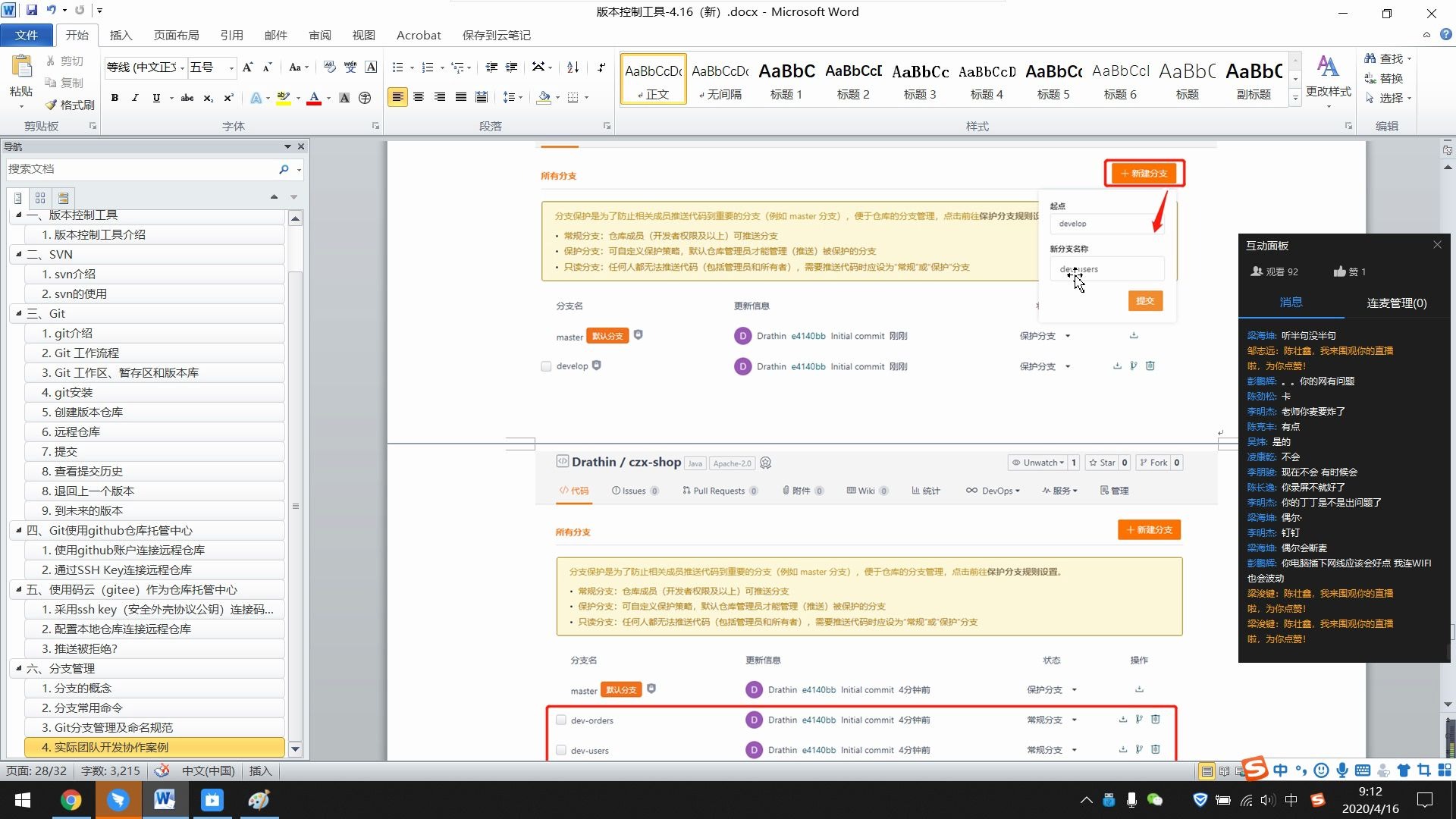1456x819 pixels.
Task: Check the dev-users branch checkbox
Action: pos(561,750)
